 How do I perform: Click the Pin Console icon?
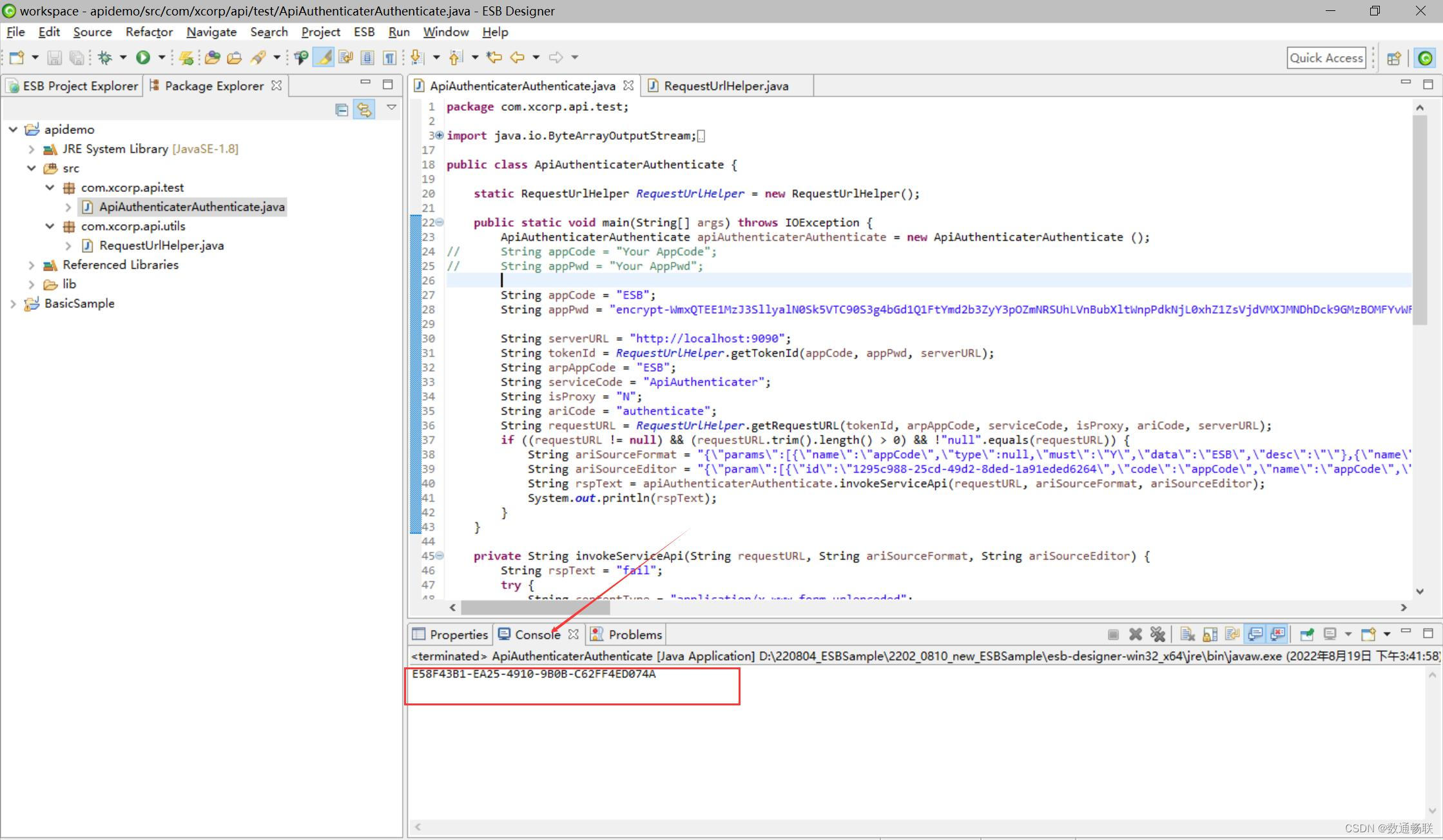1306,635
